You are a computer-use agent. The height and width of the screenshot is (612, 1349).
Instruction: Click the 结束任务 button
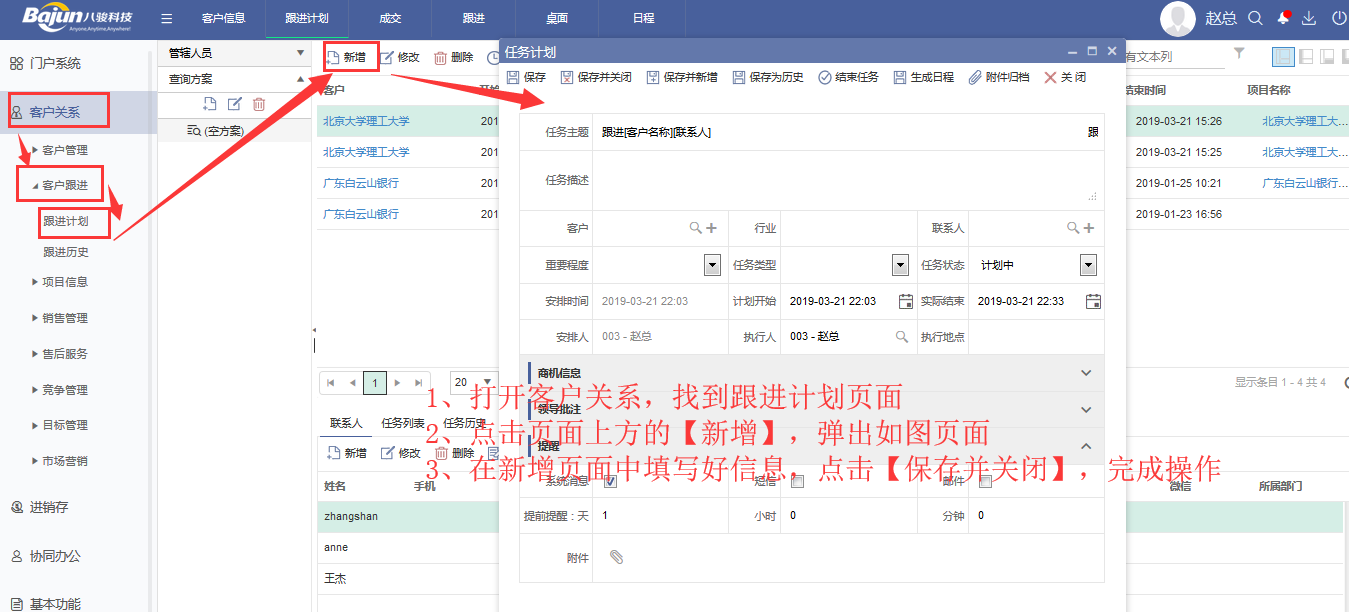coord(849,77)
